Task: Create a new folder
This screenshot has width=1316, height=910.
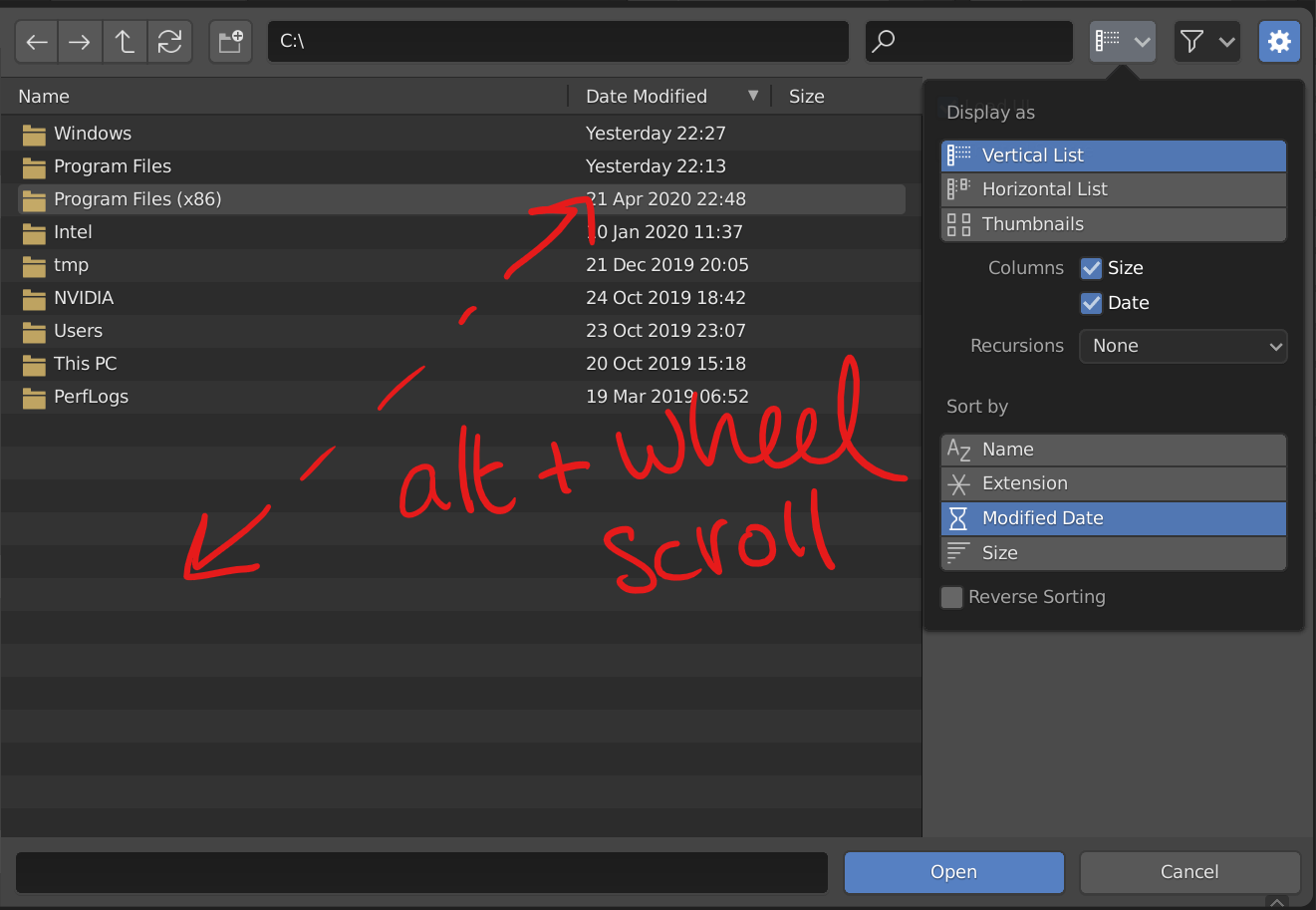Action: pyautogui.click(x=230, y=42)
